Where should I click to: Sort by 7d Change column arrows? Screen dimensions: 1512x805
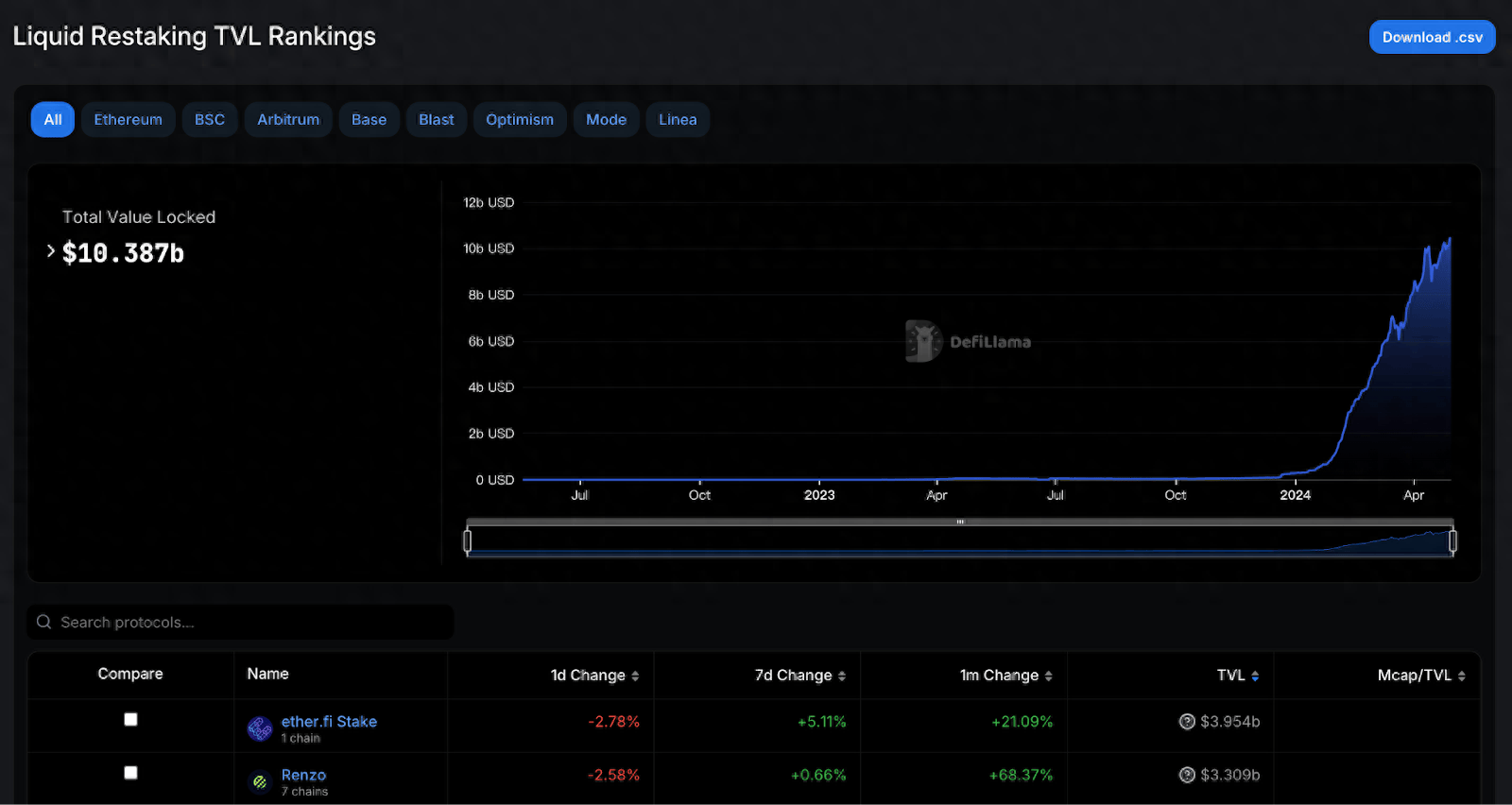842,676
